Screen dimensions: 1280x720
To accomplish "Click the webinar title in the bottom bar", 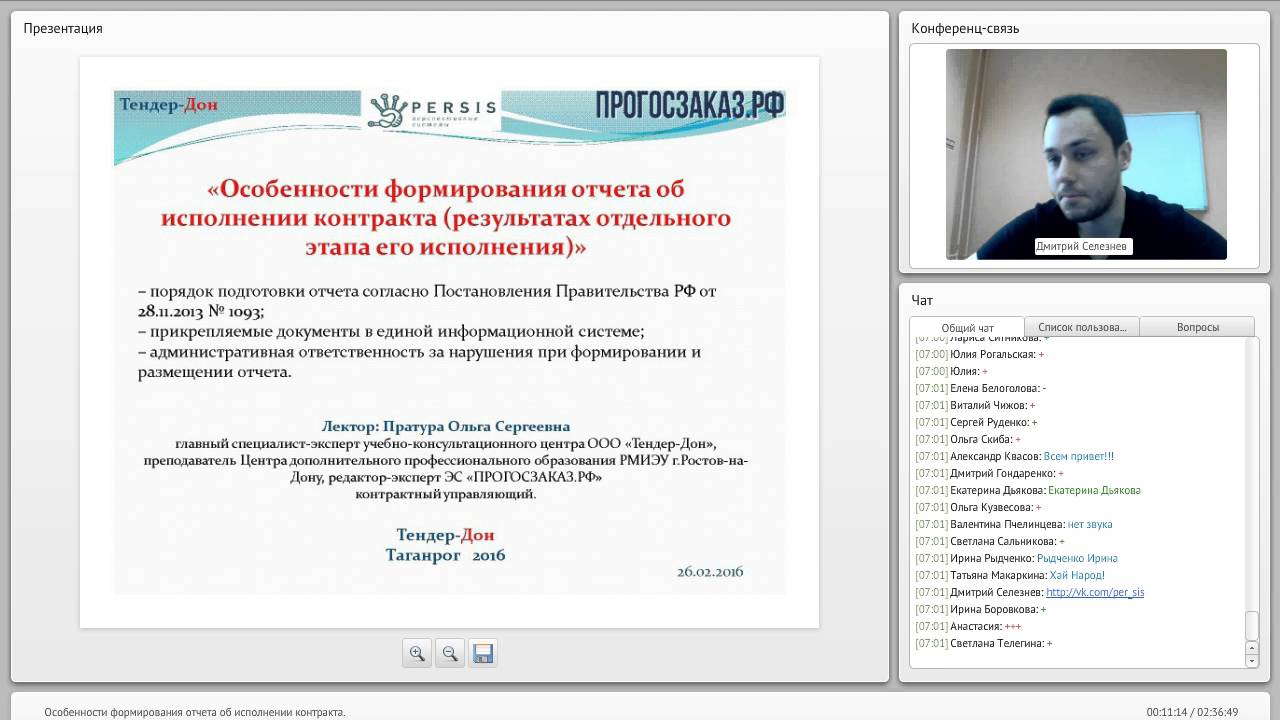I will 194,712.
